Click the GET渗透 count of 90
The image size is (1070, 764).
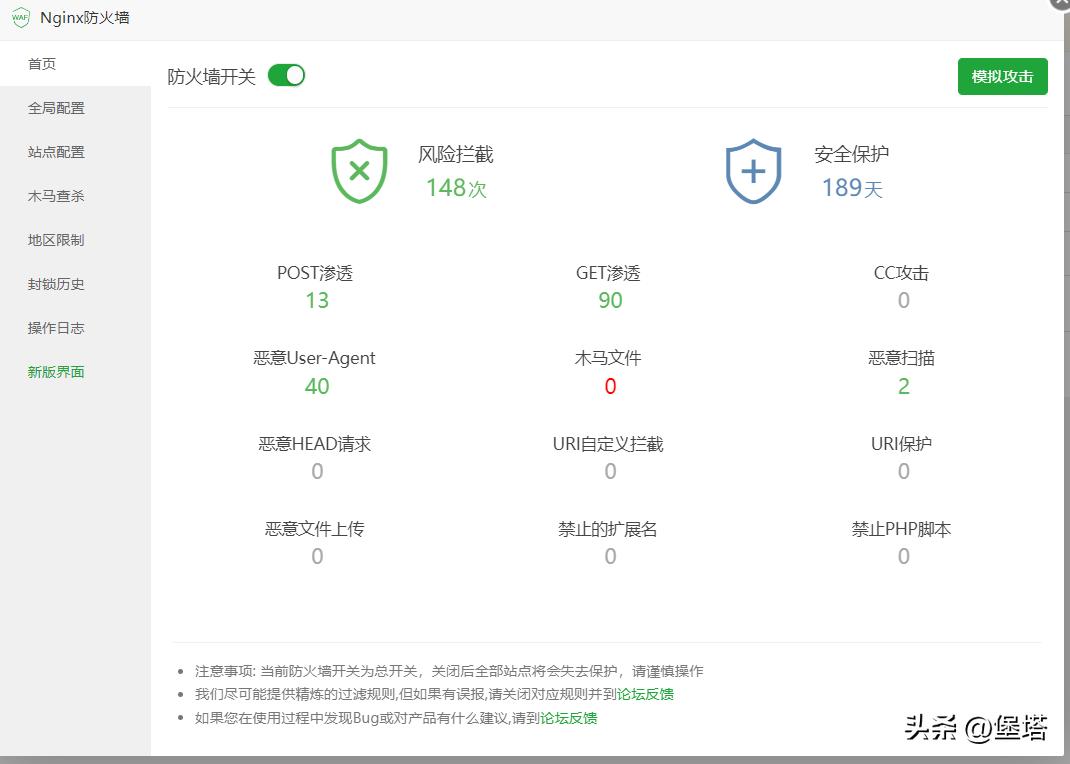610,300
